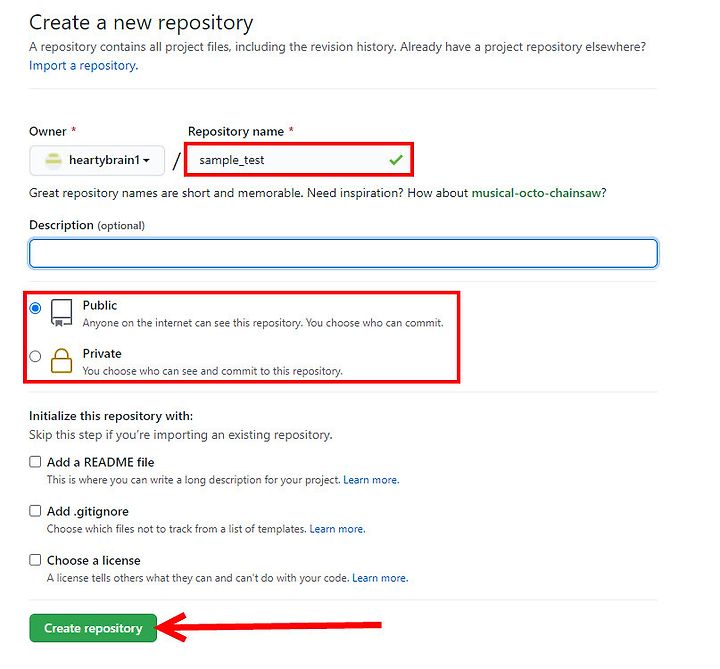The image size is (720, 669).
Task: Open the Owner heartybrain1 dropdown
Action: [x=97, y=160]
